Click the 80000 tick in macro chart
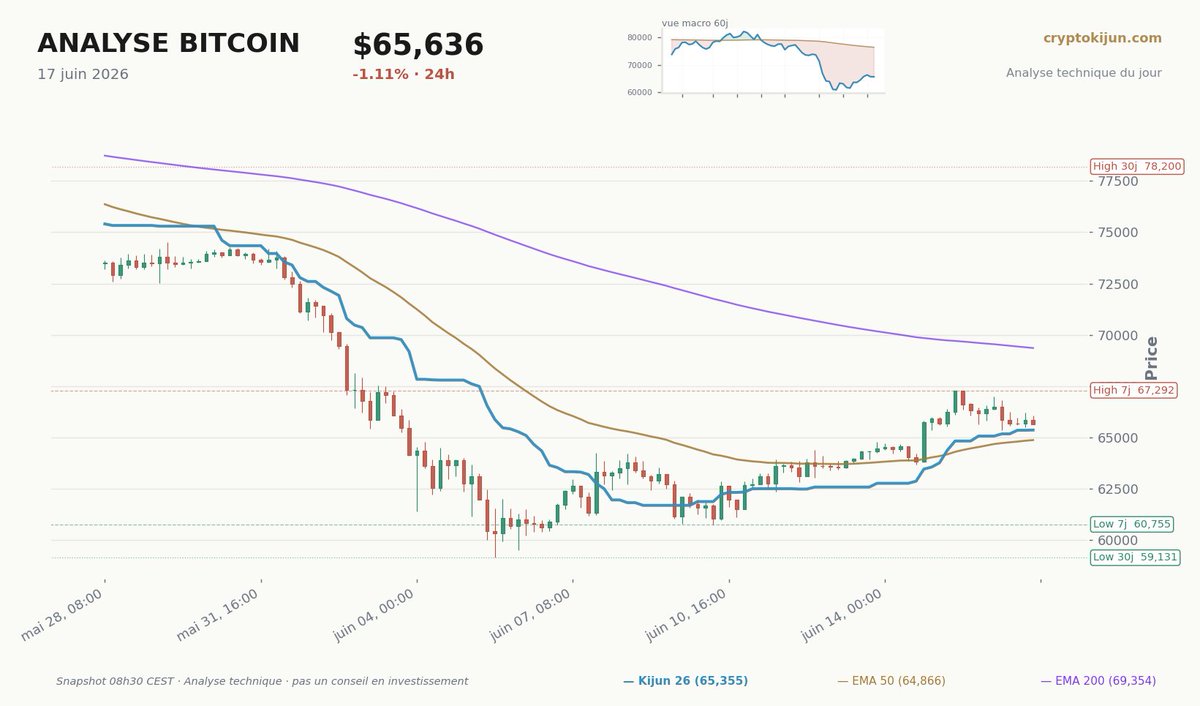This screenshot has width=1200, height=706. [640, 38]
